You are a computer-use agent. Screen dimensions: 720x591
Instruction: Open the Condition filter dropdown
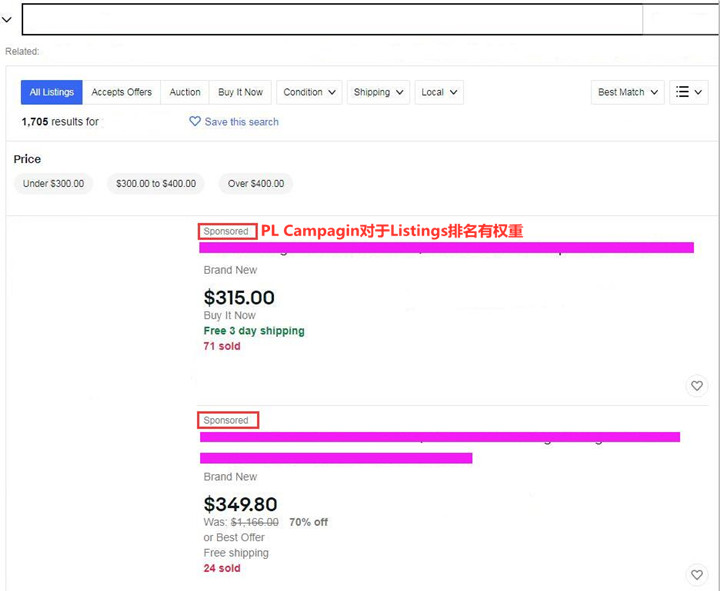coord(311,92)
